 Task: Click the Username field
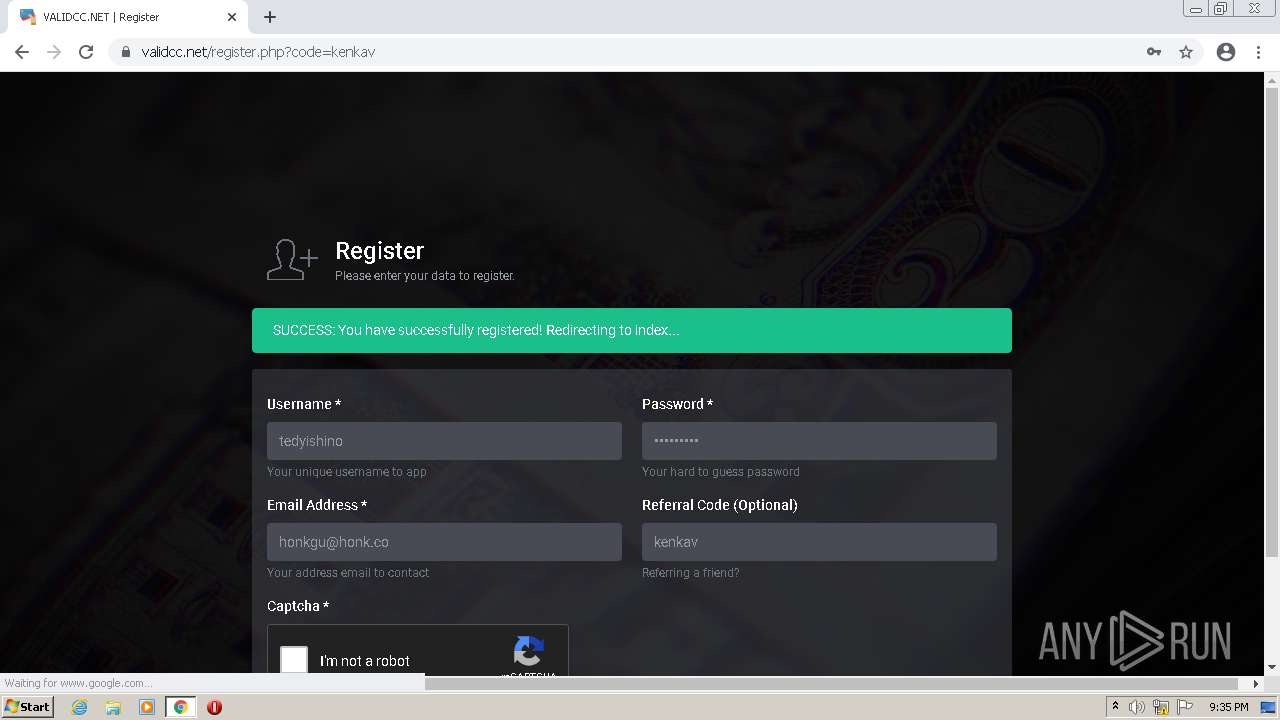[444, 441]
